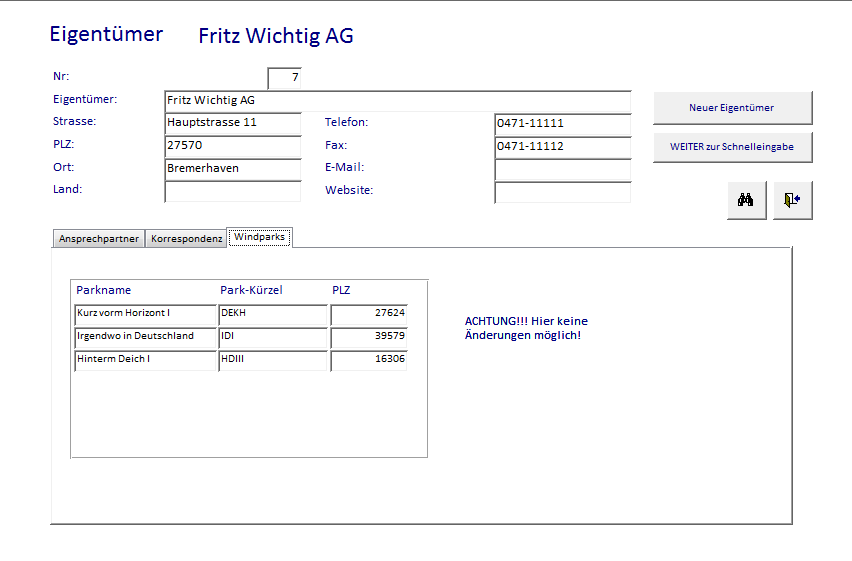Click the Nr field showing 7

(x=284, y=78)
